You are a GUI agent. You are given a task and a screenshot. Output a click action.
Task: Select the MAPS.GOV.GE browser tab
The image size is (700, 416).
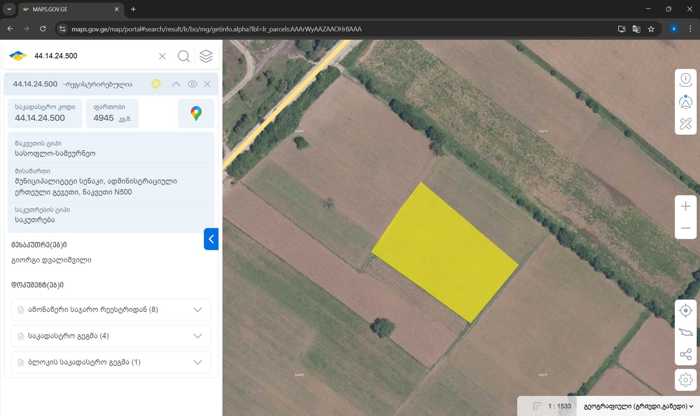(70, 9)
